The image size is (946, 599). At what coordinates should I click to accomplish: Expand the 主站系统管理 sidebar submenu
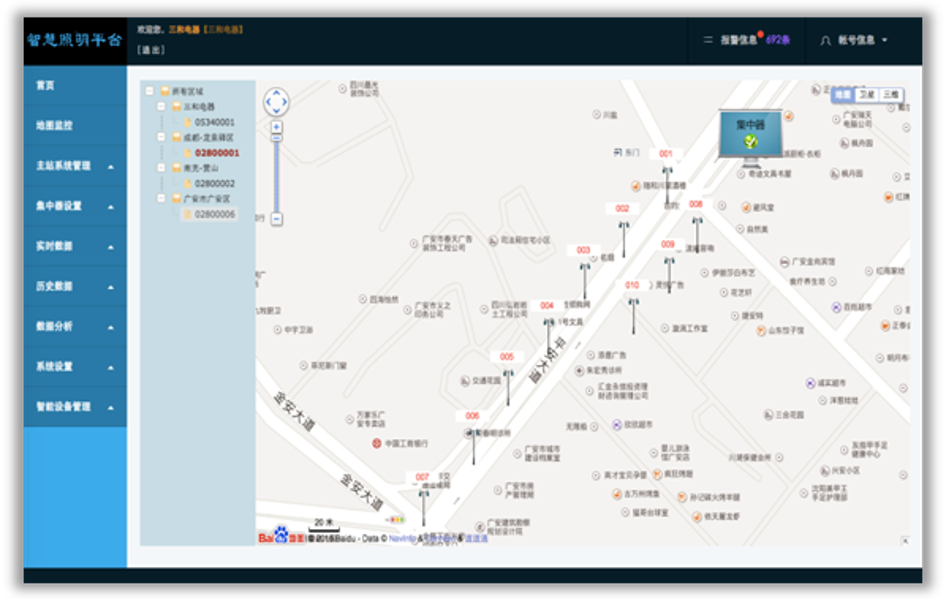pyautogui.click(x=110, y=166)
